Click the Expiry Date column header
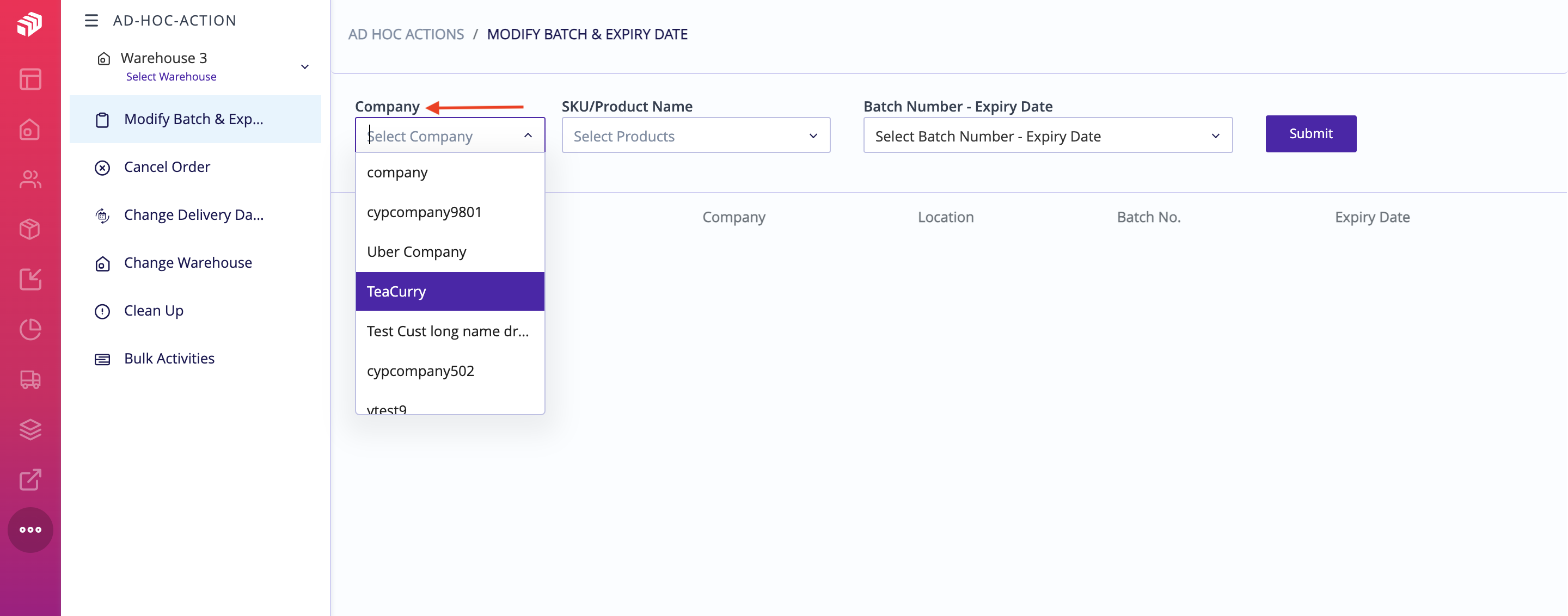This screenshot has width=1568, height=616. point(1372,217)
